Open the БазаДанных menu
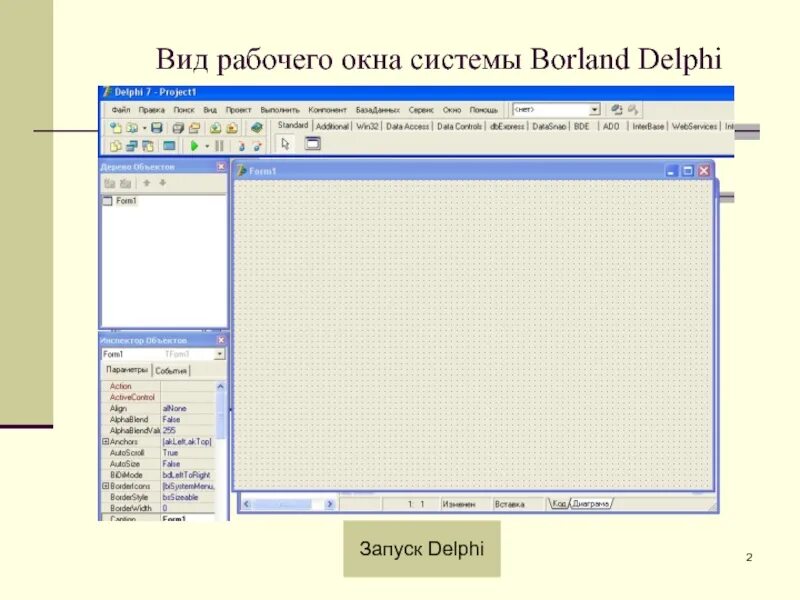Screen dimensions: 800x600 [x=378, y=110]
